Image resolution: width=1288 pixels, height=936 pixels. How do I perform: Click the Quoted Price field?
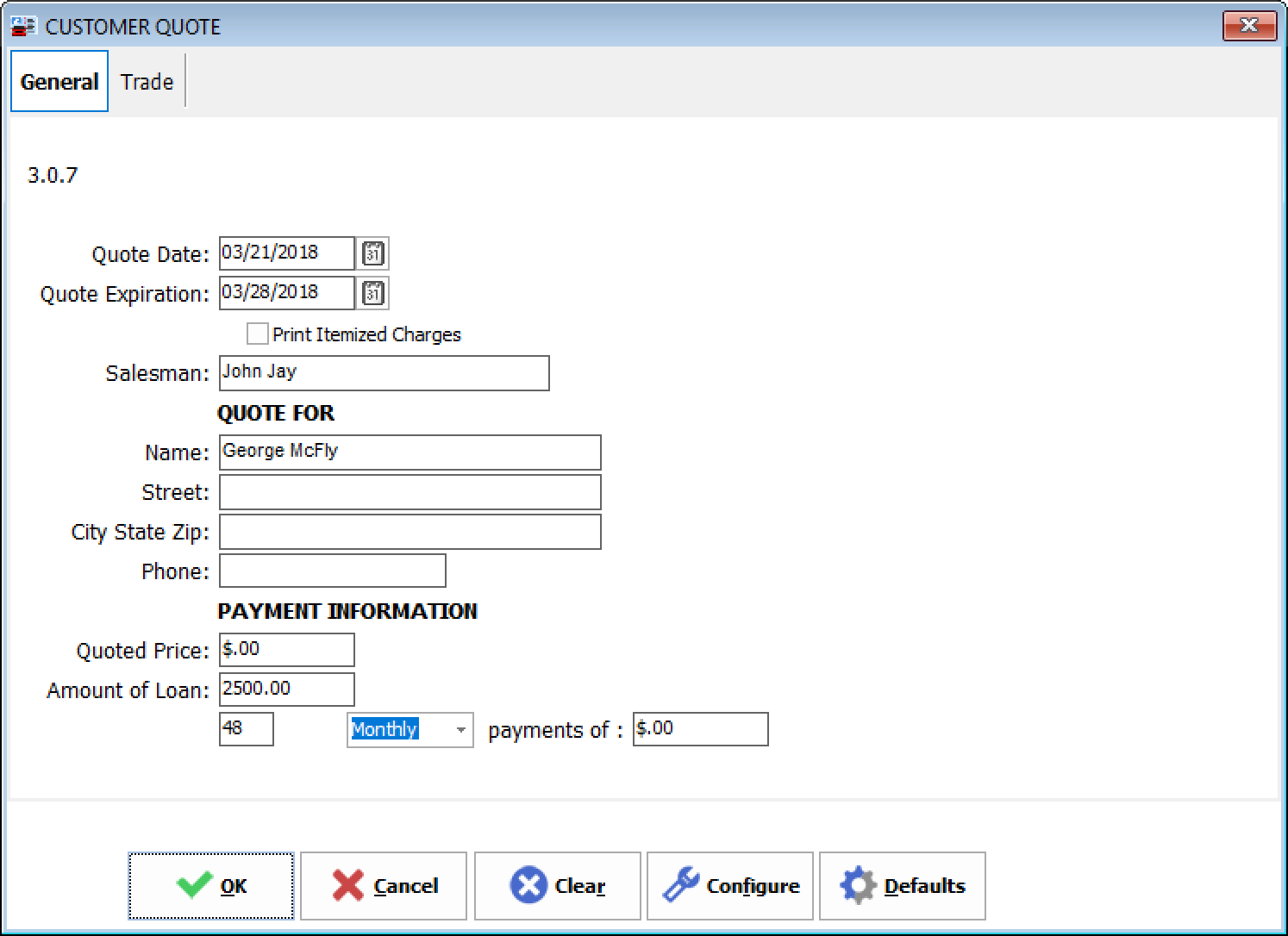(x=286, y=650)
